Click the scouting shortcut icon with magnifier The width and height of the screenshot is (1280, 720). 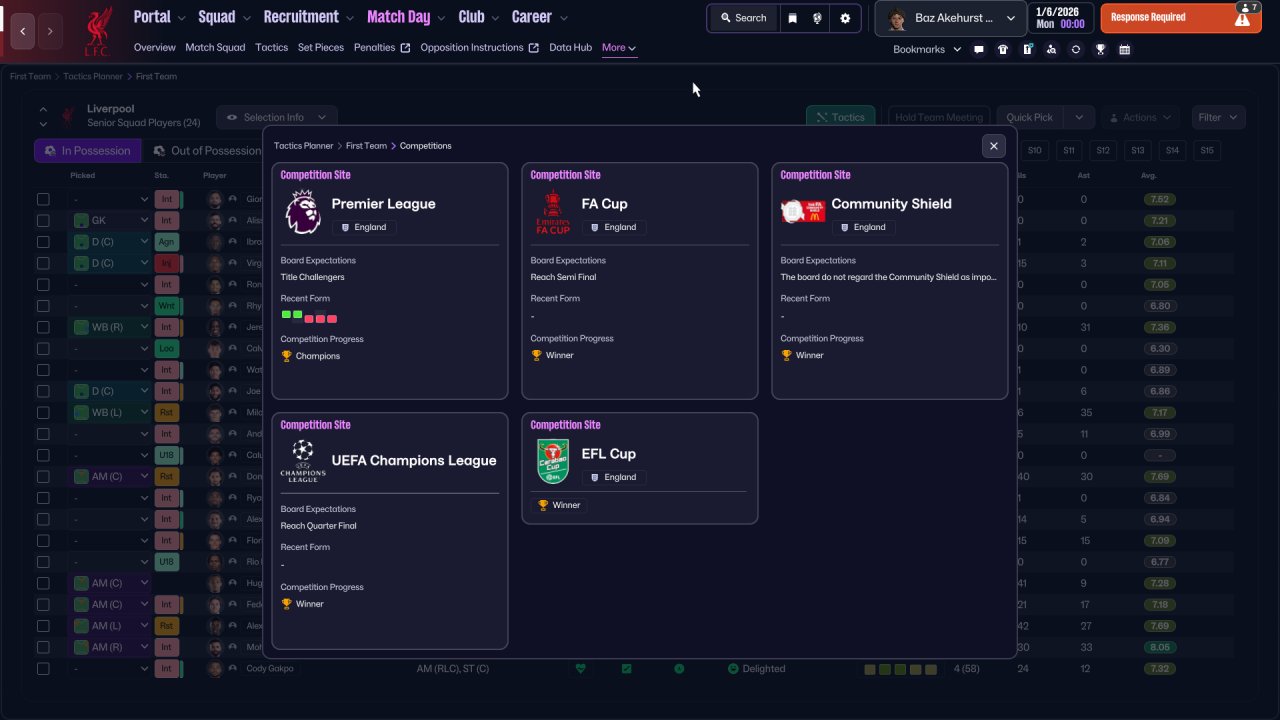coord(1051,49)
